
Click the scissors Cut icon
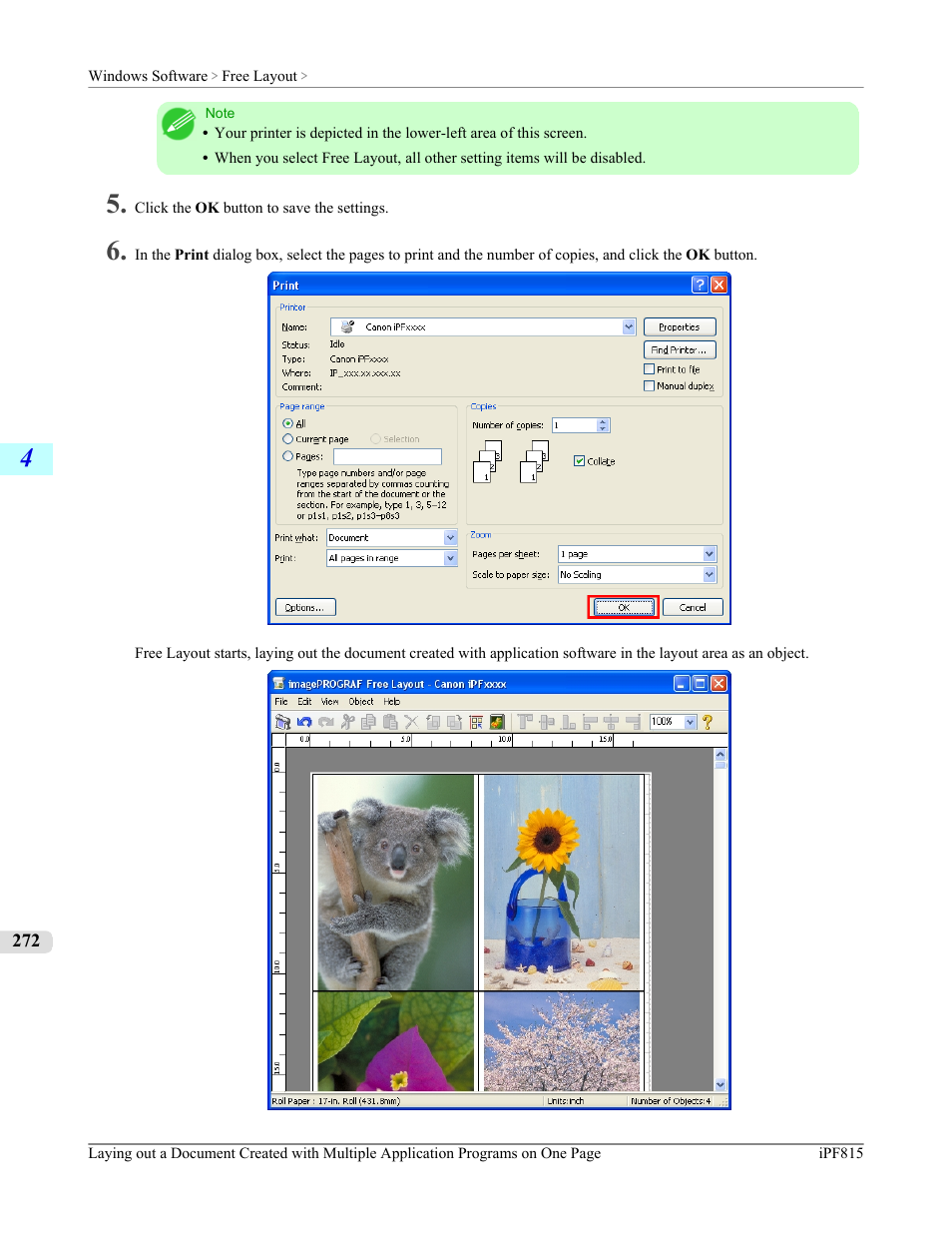pyautogui.click(x=348, y=722)
